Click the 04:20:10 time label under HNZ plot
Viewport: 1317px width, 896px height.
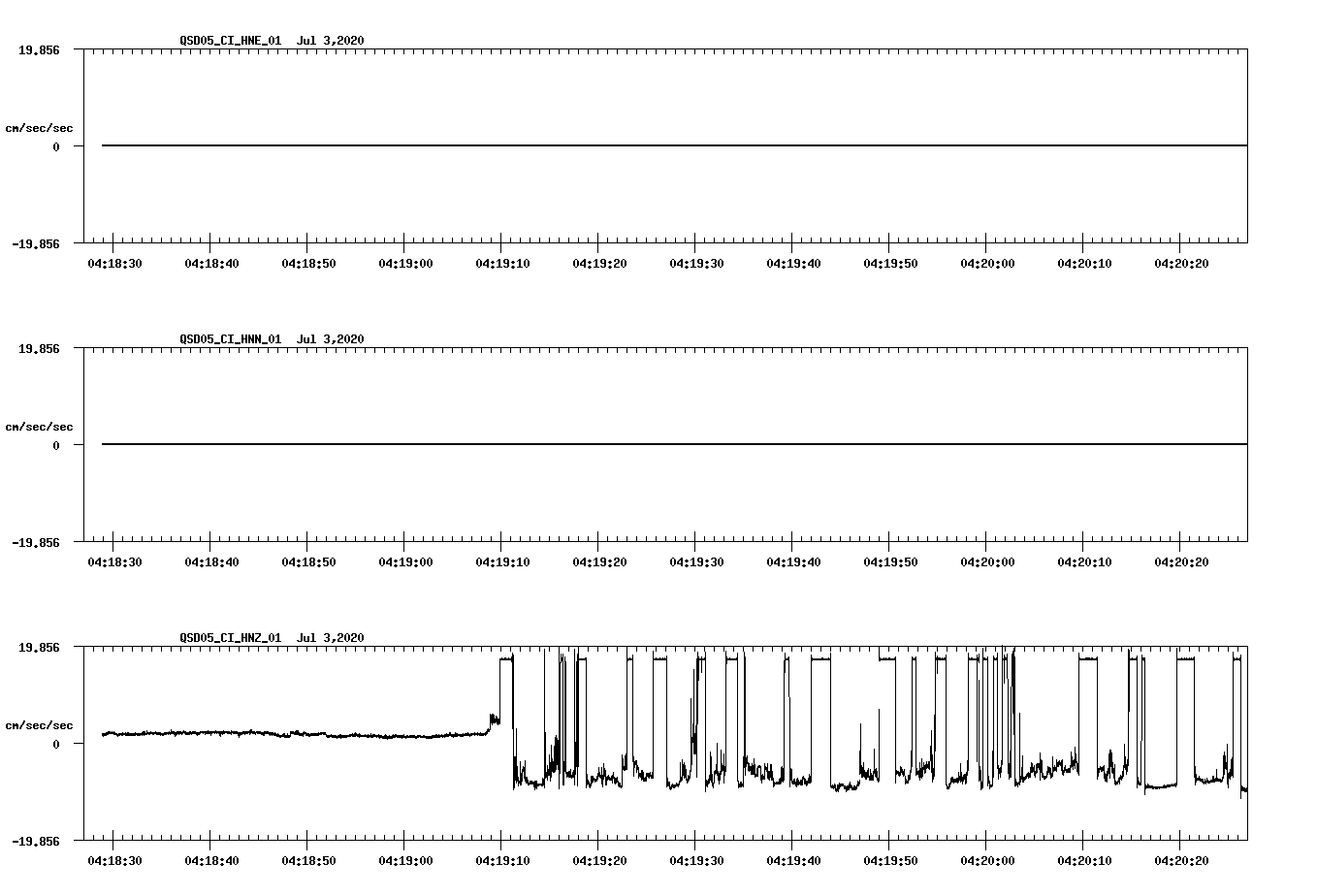pyautogui.click(x=1084, y=861)
